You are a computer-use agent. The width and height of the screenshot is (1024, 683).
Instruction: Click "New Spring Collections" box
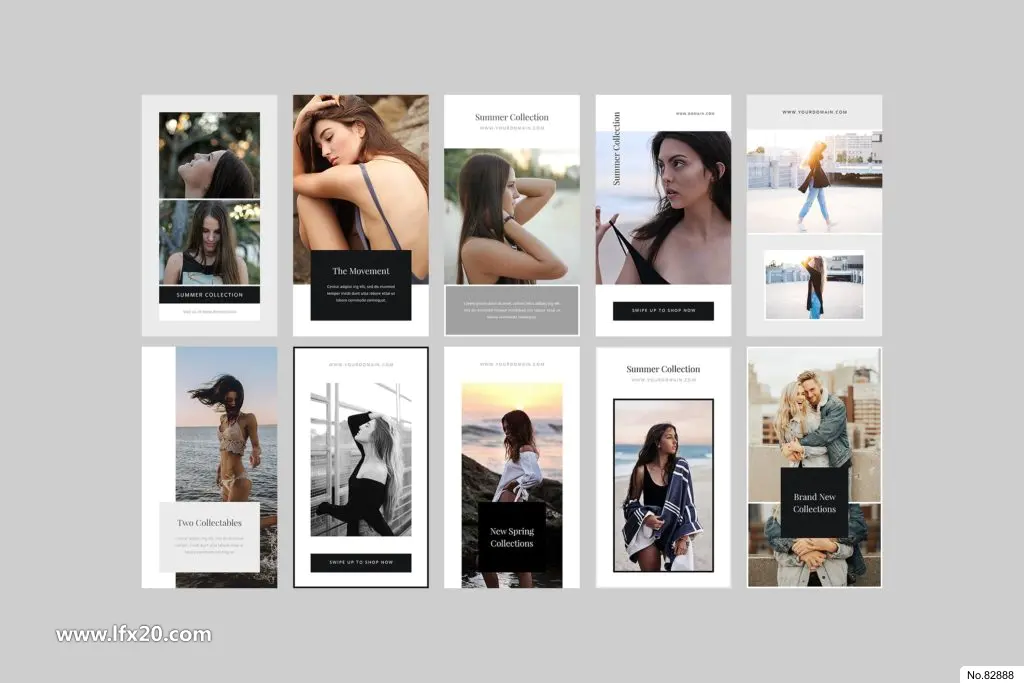pos(512,537)
